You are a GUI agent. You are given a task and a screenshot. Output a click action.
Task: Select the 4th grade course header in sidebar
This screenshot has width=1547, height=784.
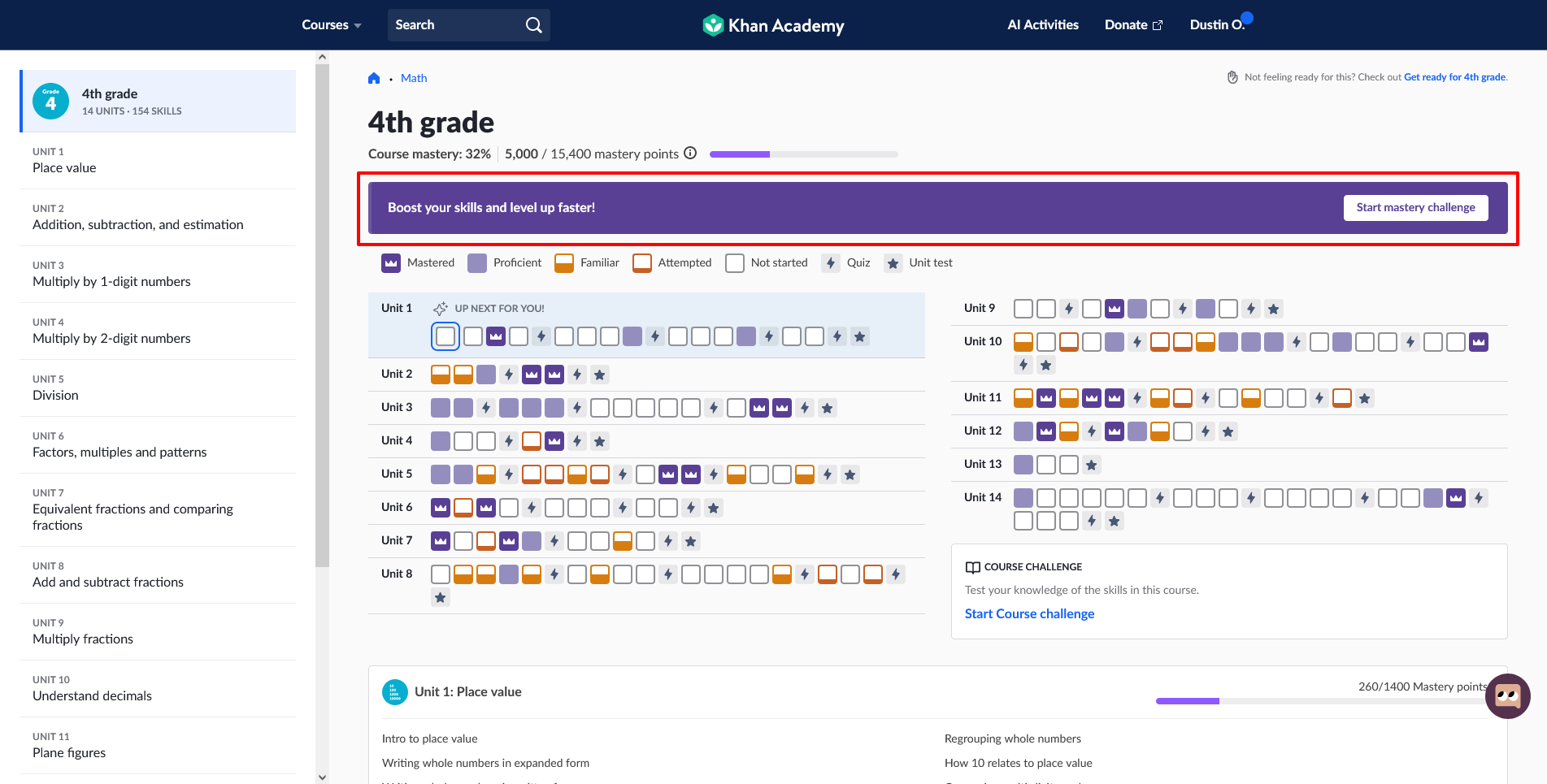[159, 102]
